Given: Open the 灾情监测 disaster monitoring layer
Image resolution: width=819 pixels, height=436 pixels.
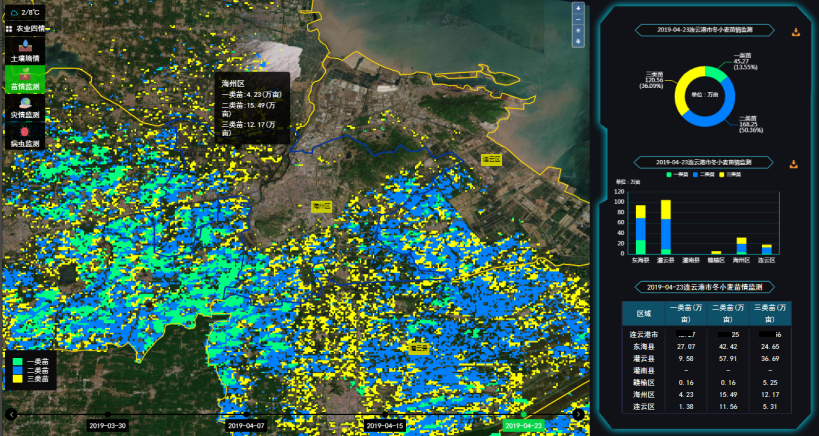Looking at the screenshot, I should [x=25, y=108].
